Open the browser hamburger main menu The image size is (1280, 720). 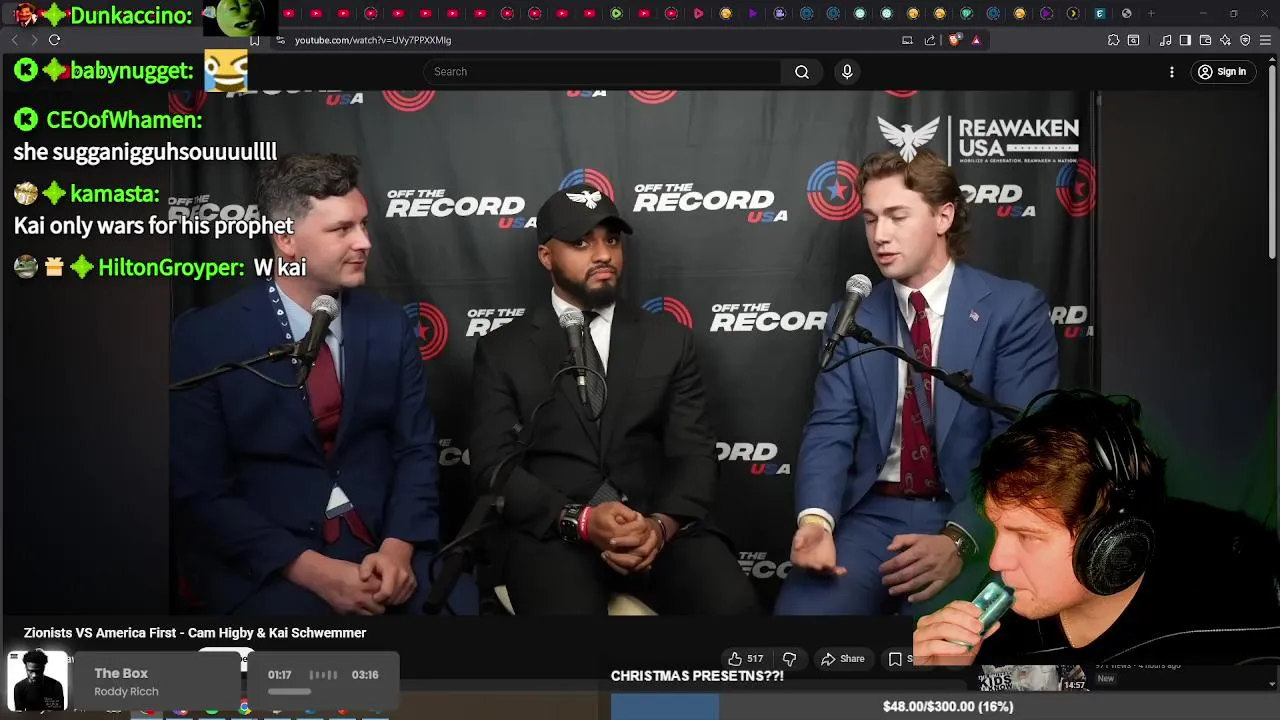[x=1265, y=40]
